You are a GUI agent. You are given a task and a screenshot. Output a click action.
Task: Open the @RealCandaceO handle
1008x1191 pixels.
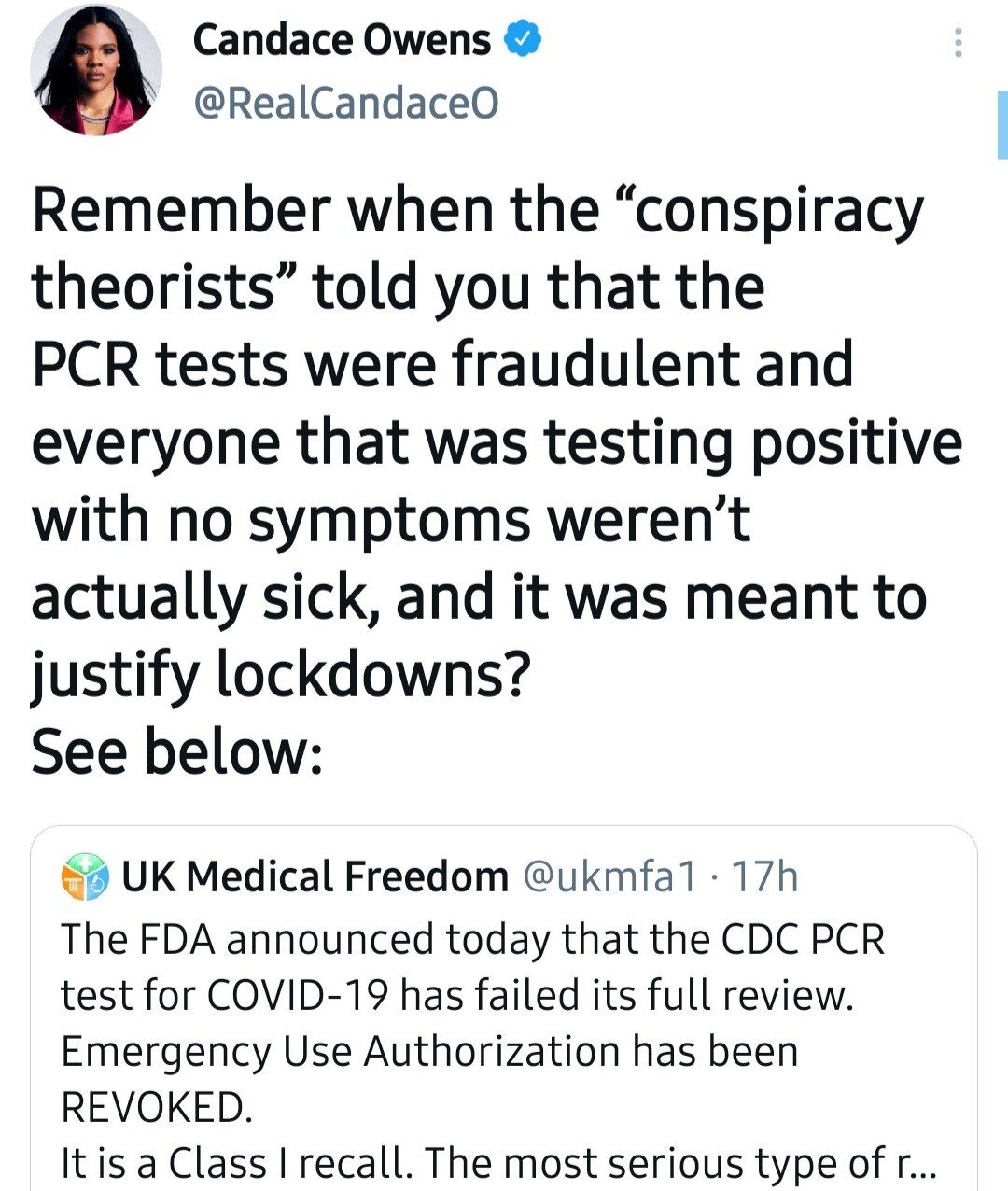pyautogui.click(x=345, y=103)
